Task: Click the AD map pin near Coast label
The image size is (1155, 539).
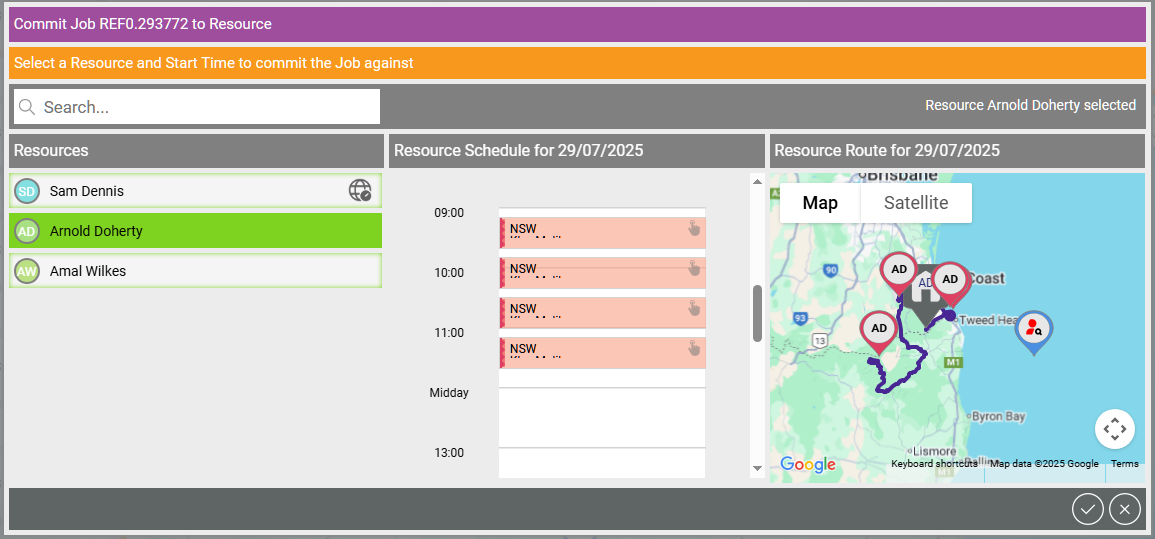Action: [950, 282]
